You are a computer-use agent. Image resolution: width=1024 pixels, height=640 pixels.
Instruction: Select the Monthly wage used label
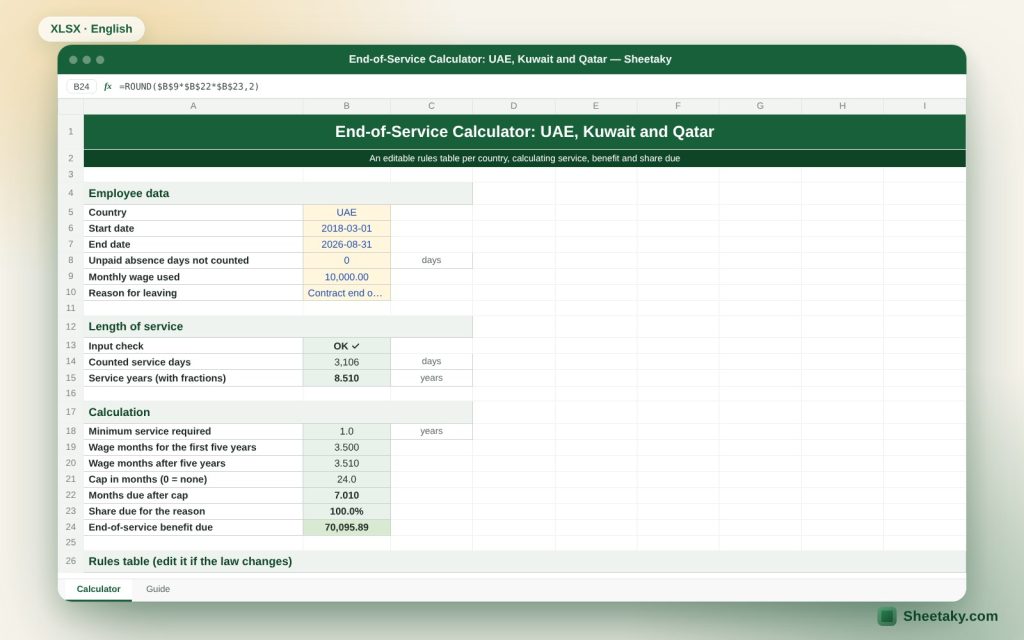tap(193, 277)
